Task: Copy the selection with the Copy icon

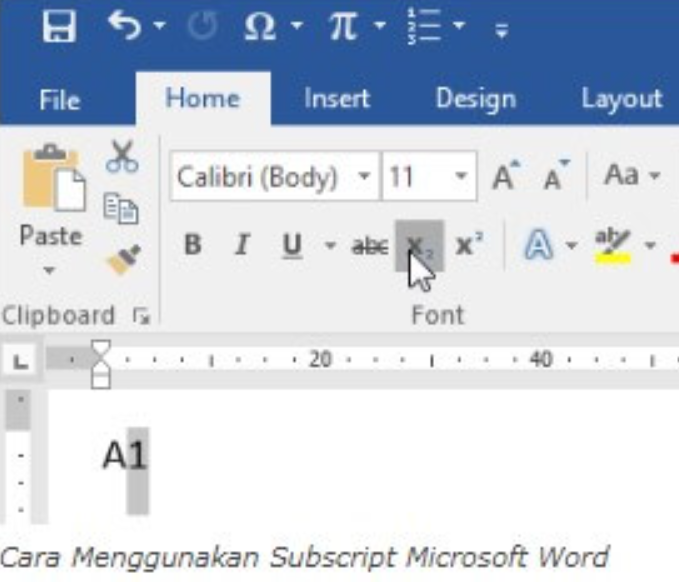Action: coord(121,209)
